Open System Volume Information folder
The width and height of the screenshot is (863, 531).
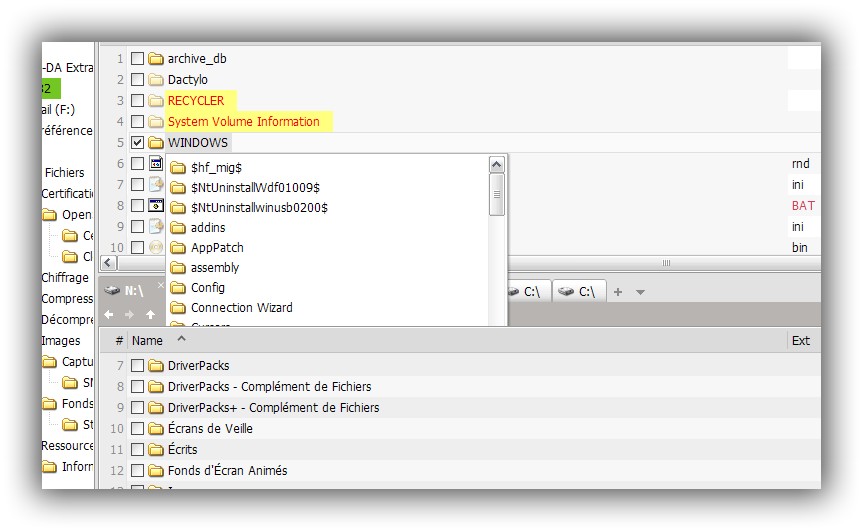[243, 122]
